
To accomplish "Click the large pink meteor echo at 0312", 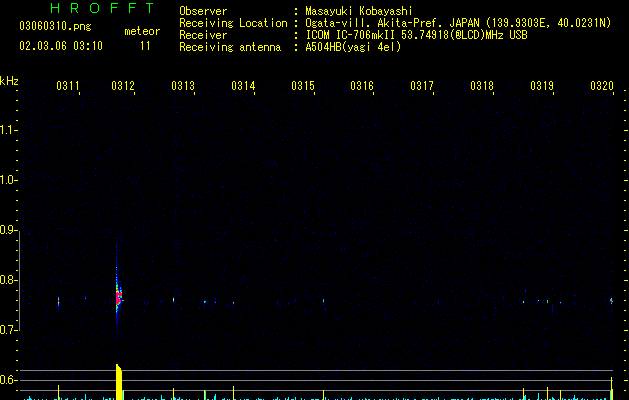I will [x=118, y=298].
